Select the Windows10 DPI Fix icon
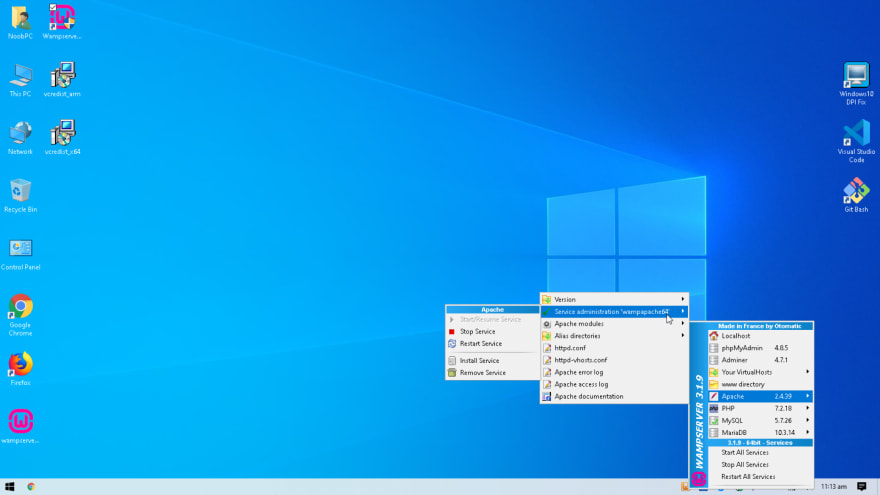The width and height of the screenshot is (880, 495). (x=856, y=84)
